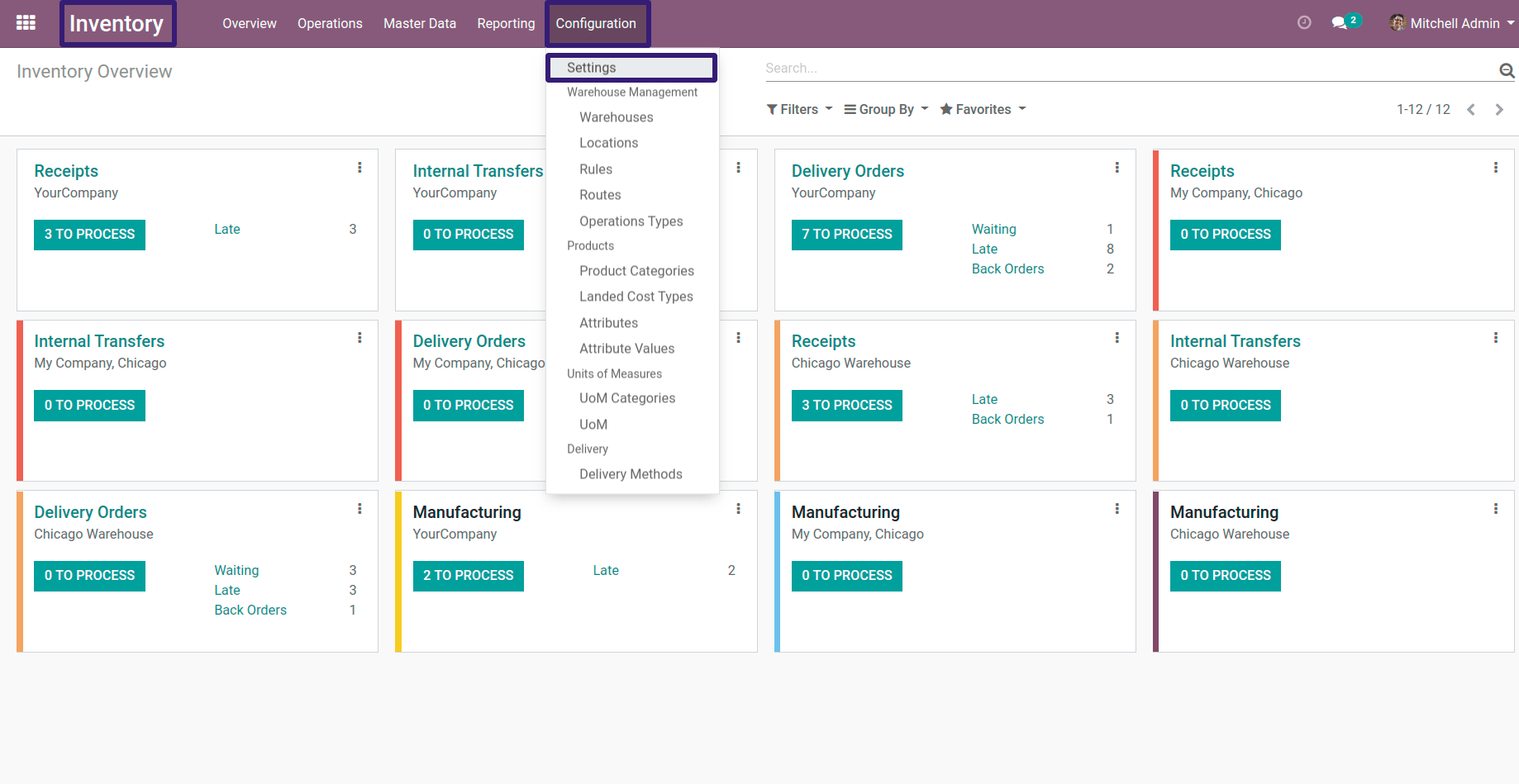Go to previous page arrow
The width and height of the screenshot is (1519, 784).
click(x=1471, y=110)
